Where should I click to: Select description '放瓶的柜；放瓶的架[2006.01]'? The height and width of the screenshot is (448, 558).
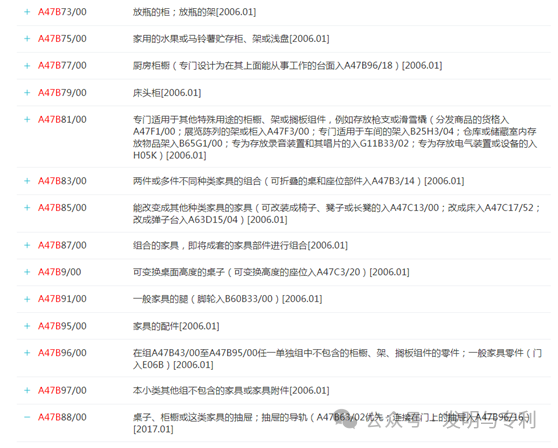pyautogui.click(x=194, y=12)
